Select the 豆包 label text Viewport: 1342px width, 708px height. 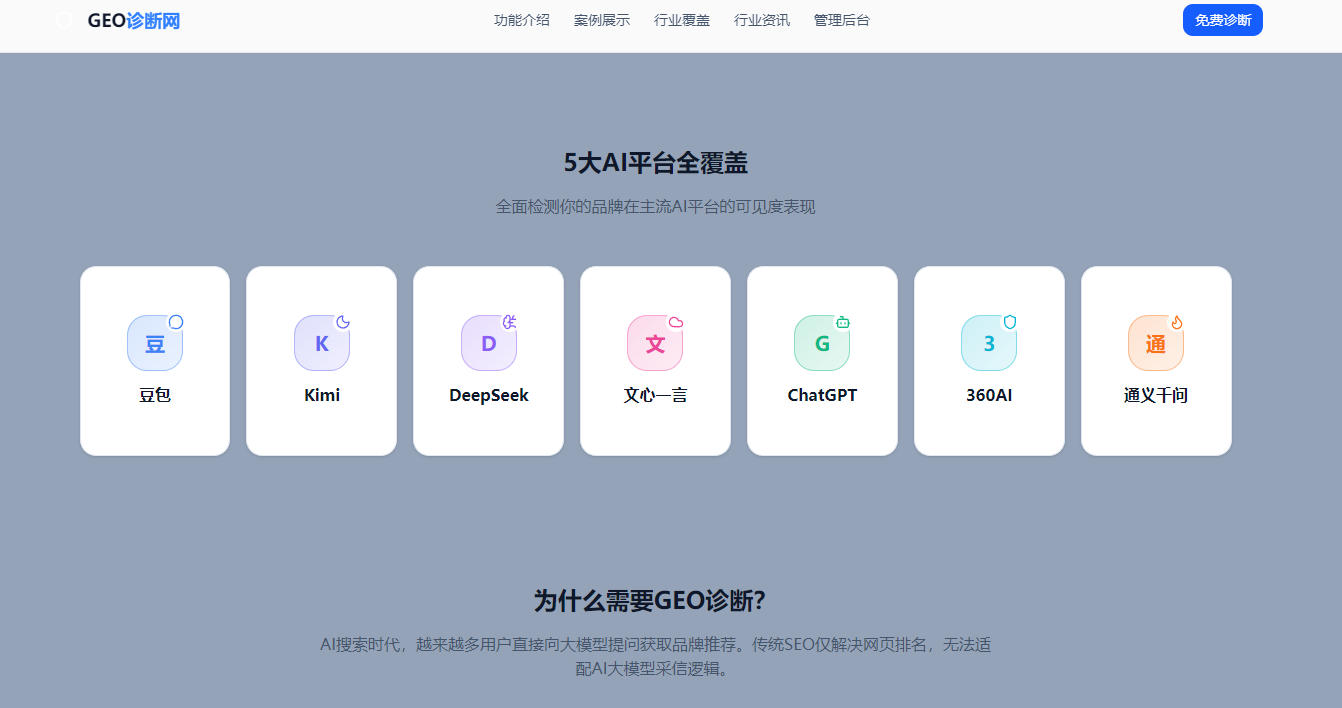[x=155, y=395]
